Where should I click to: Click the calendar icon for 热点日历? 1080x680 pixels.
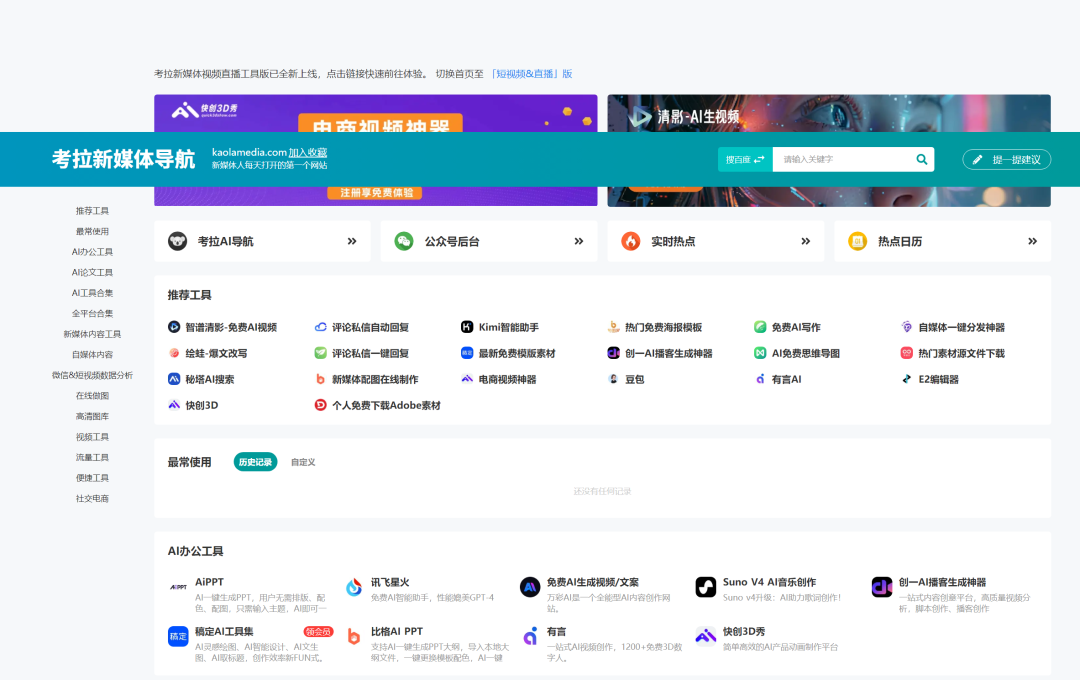[857, 241]
